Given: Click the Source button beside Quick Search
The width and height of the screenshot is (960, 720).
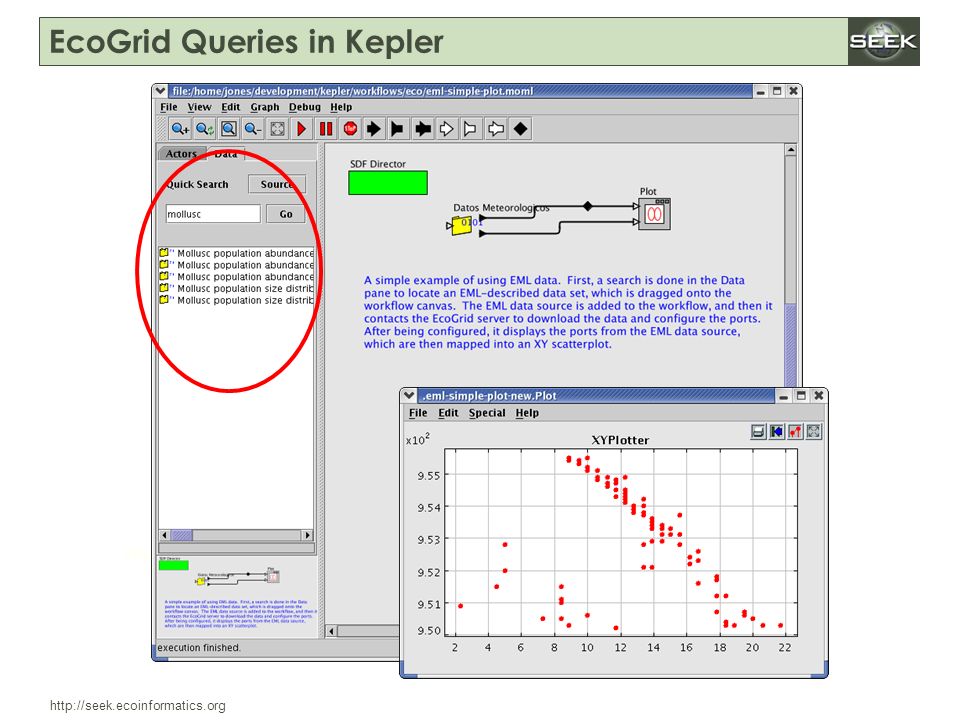Looking at the screenshot, I should pos(277,184).
